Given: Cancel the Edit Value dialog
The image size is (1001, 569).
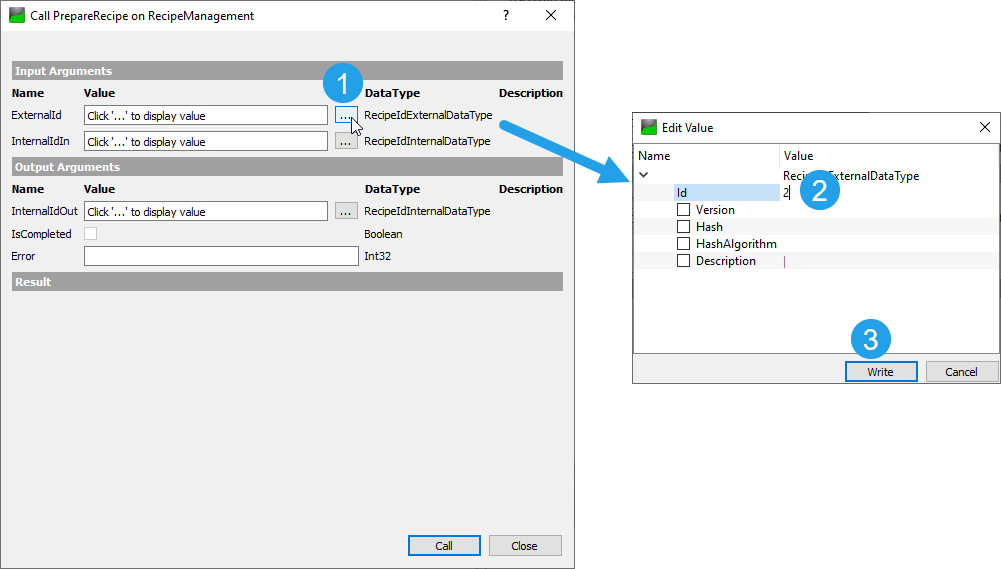Looking at the screenshot, I should pos(961,372).
